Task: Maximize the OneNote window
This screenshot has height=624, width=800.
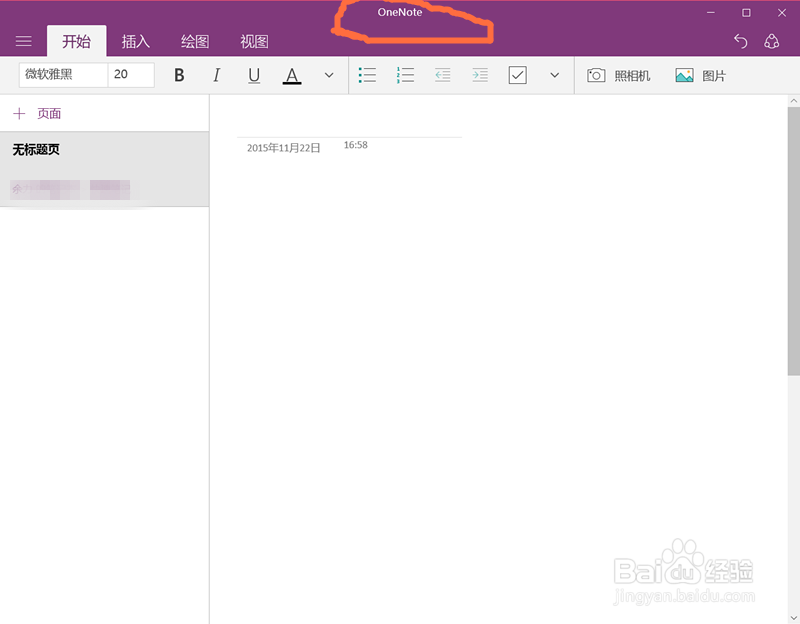Action: (x=746, y=13)
